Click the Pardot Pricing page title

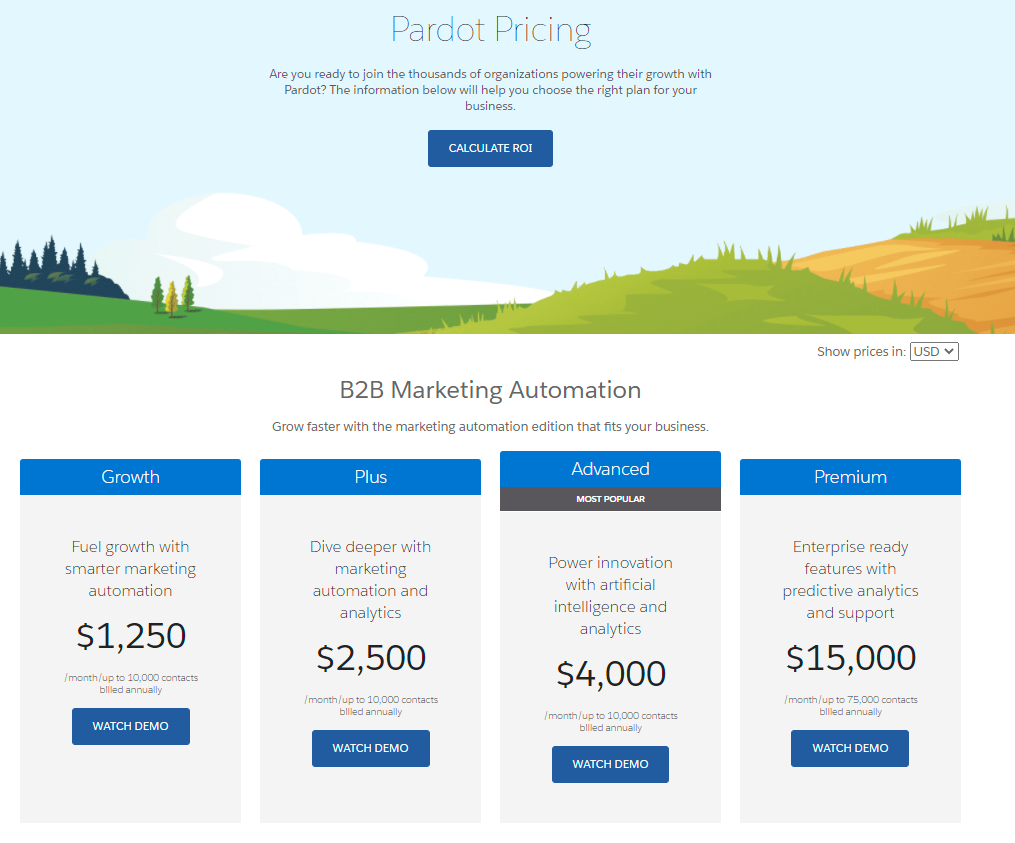(490, 30)
